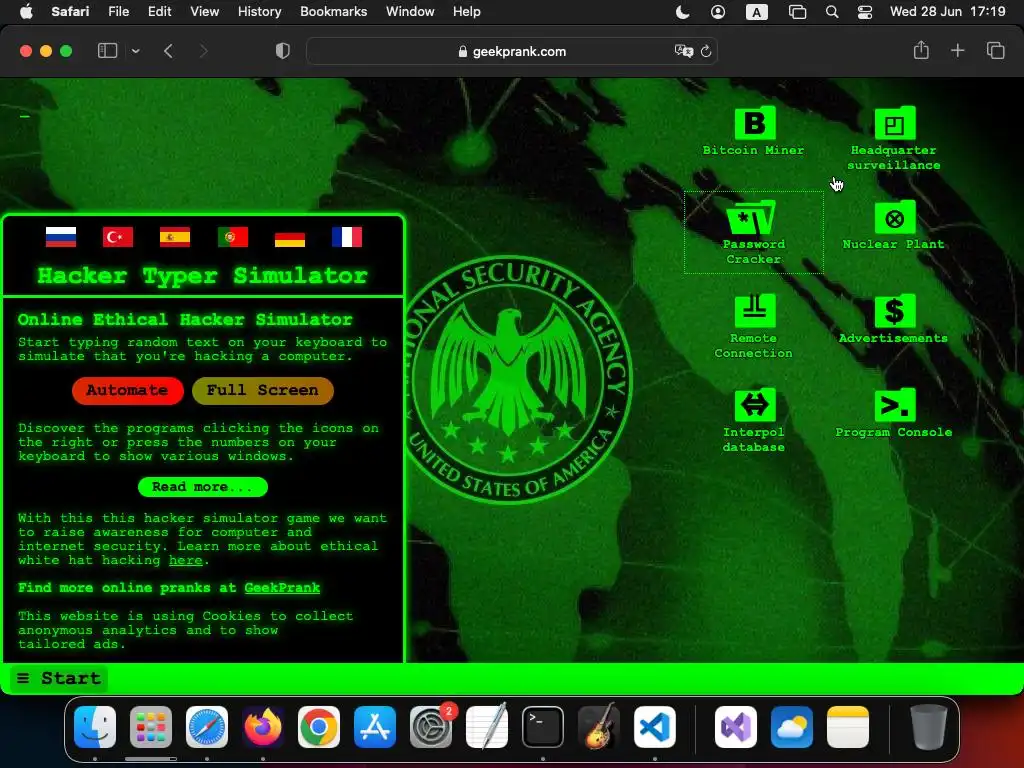This screenshot has height=768, width=1024.
Task: Click the date and time in menu bar
Action: (948, 11)
